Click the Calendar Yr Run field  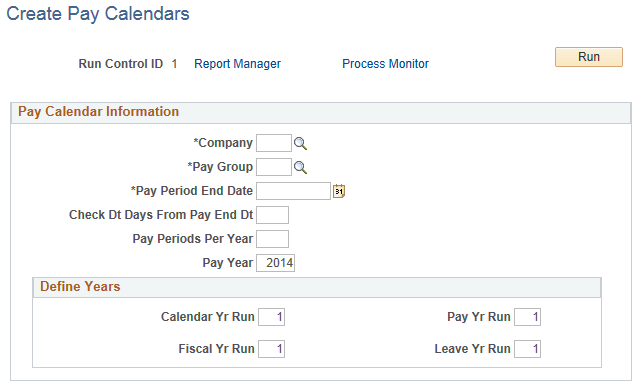point(271,317)
